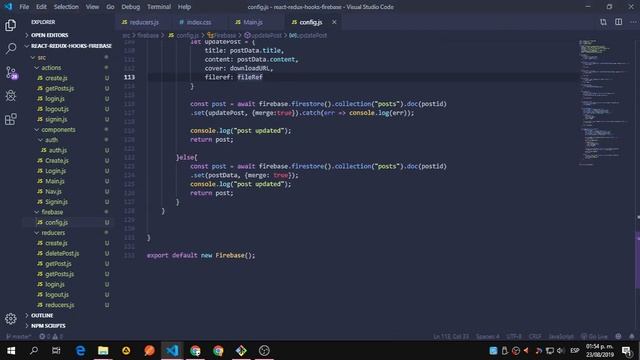Click line number 113 in the gutter
The height and width of the screenshot is (360, 640).
coord(129,77)
